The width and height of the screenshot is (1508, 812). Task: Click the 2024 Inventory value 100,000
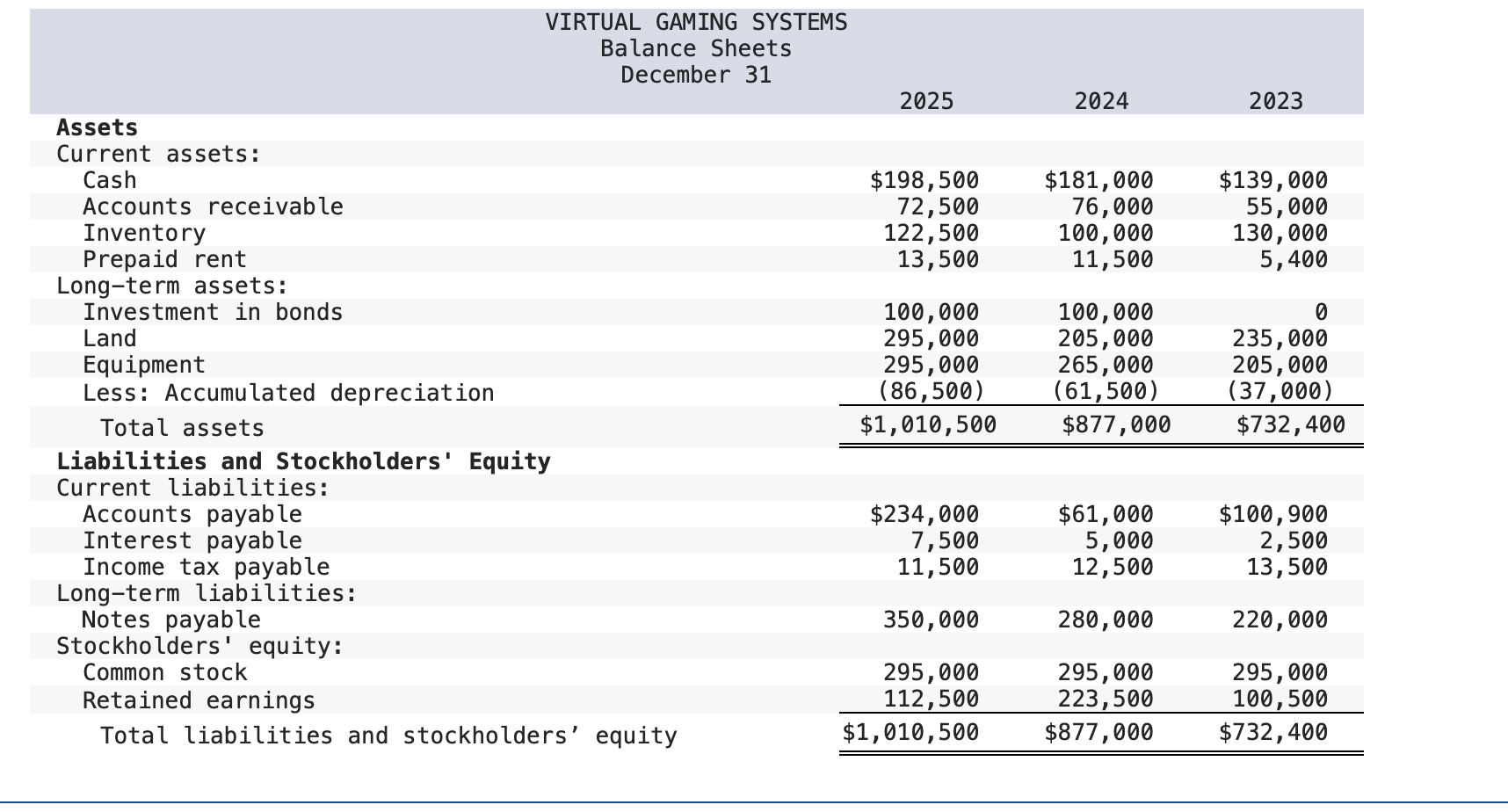[1106, 233]
